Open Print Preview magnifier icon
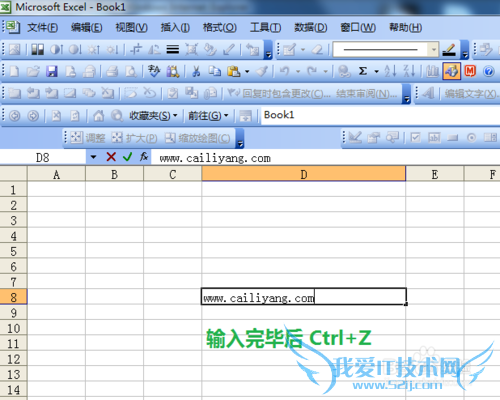The height and width of the screenshot is (400, 500). click(131, 71)
